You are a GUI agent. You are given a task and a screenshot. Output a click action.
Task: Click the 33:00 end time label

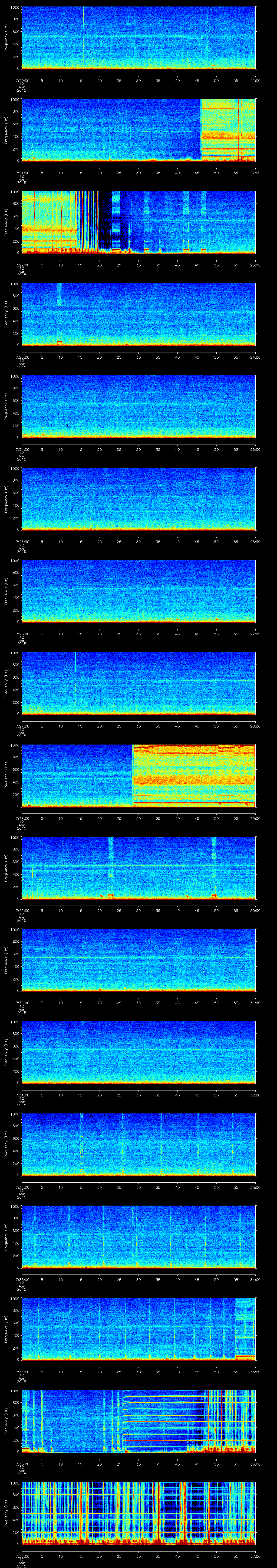pyautogui.click(x=256, y=1187)
